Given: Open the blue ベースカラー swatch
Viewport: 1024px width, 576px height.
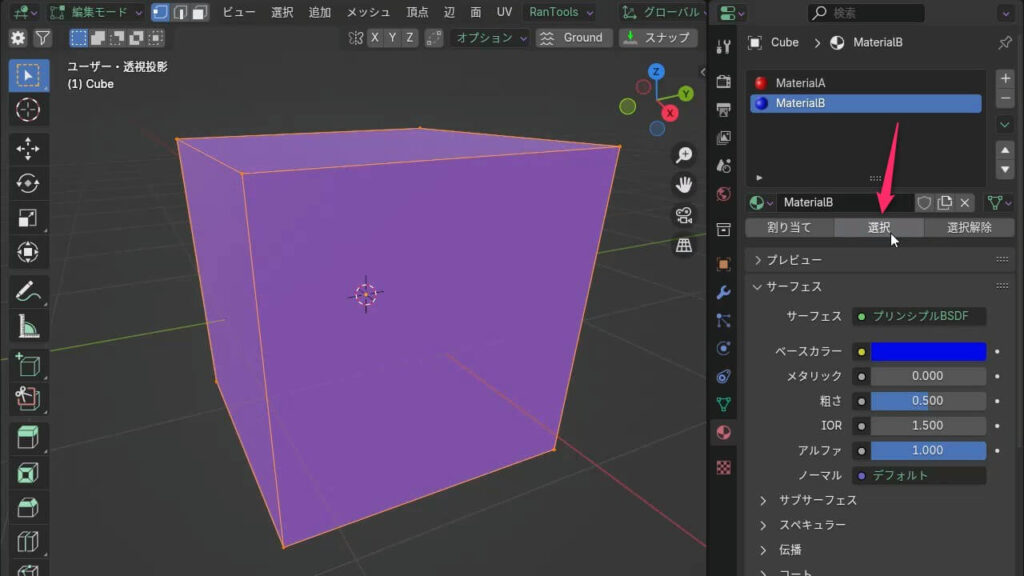Looking at the screenshot, I should 928,351.
